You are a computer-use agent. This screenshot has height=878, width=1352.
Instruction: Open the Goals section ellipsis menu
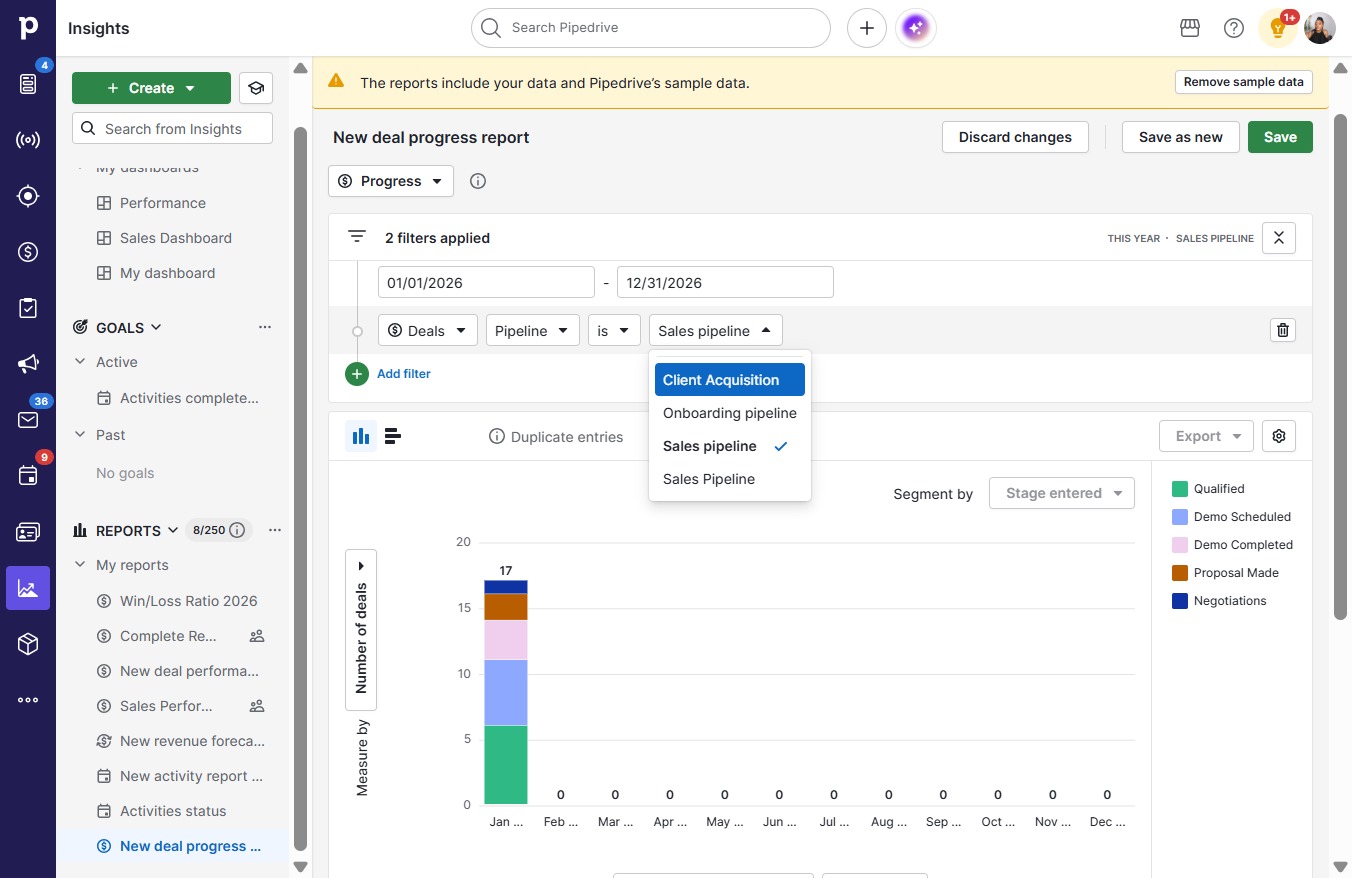265,327
